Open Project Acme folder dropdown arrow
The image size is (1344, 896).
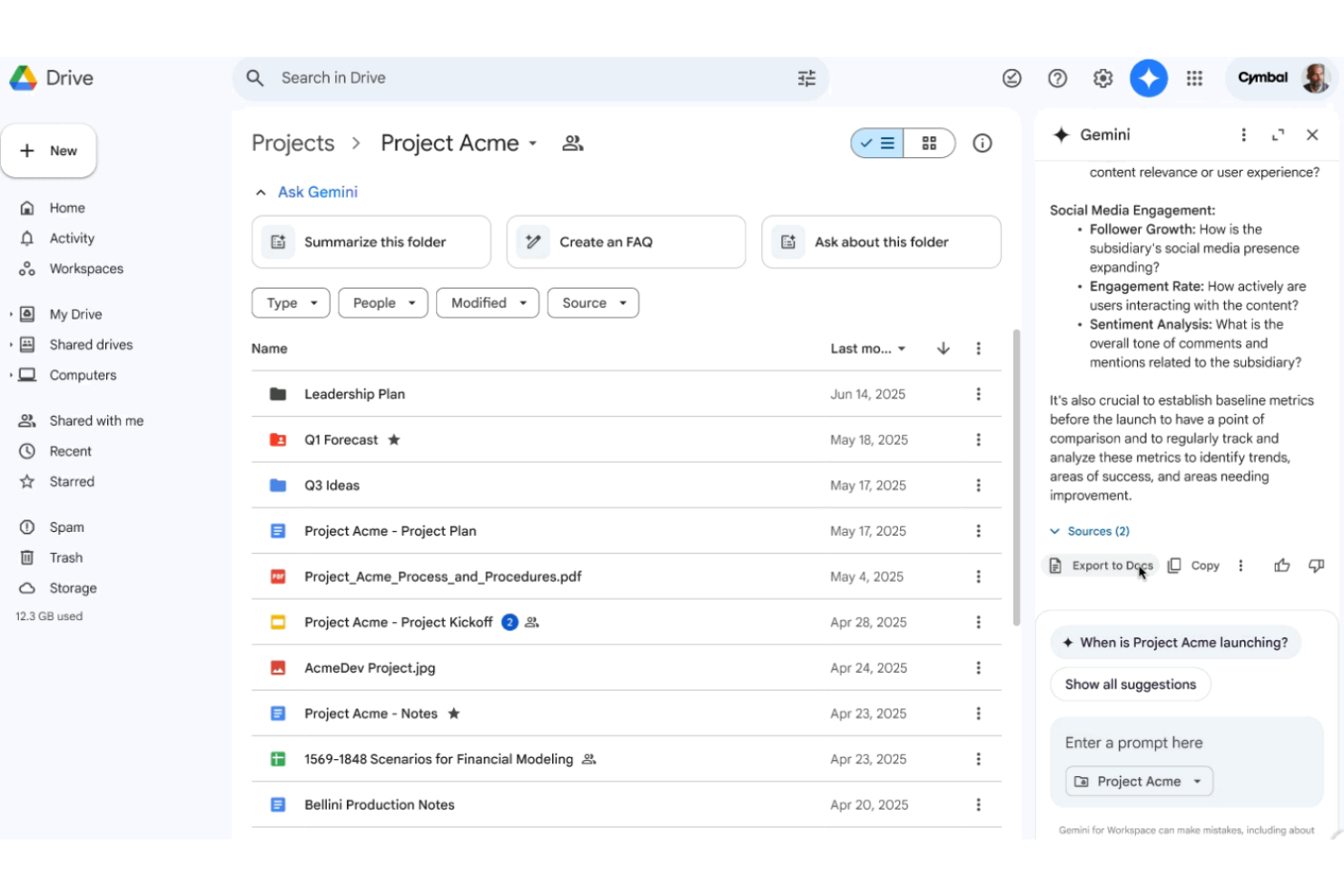[533, 143]
